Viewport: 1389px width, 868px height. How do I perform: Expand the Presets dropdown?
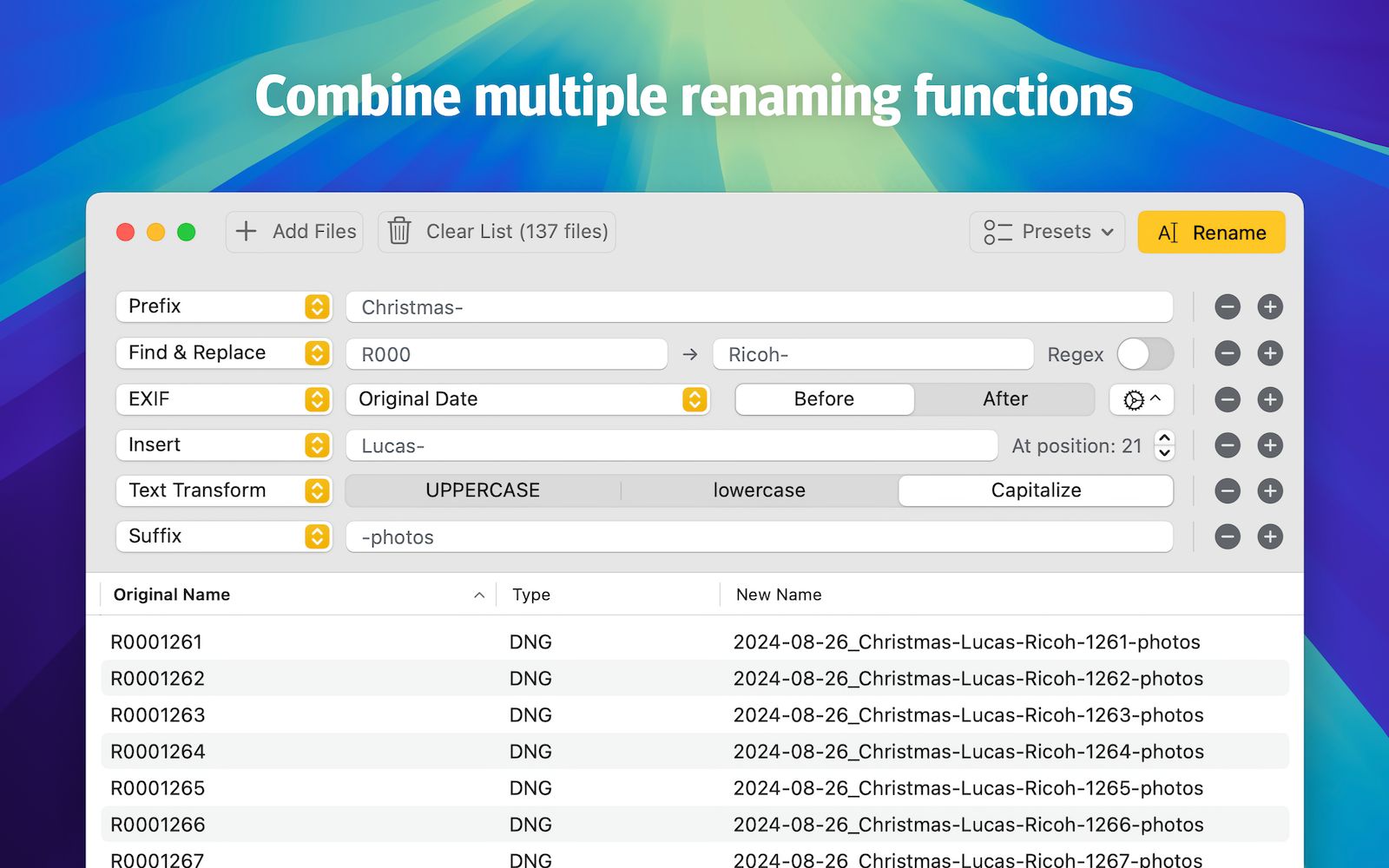1108,232
